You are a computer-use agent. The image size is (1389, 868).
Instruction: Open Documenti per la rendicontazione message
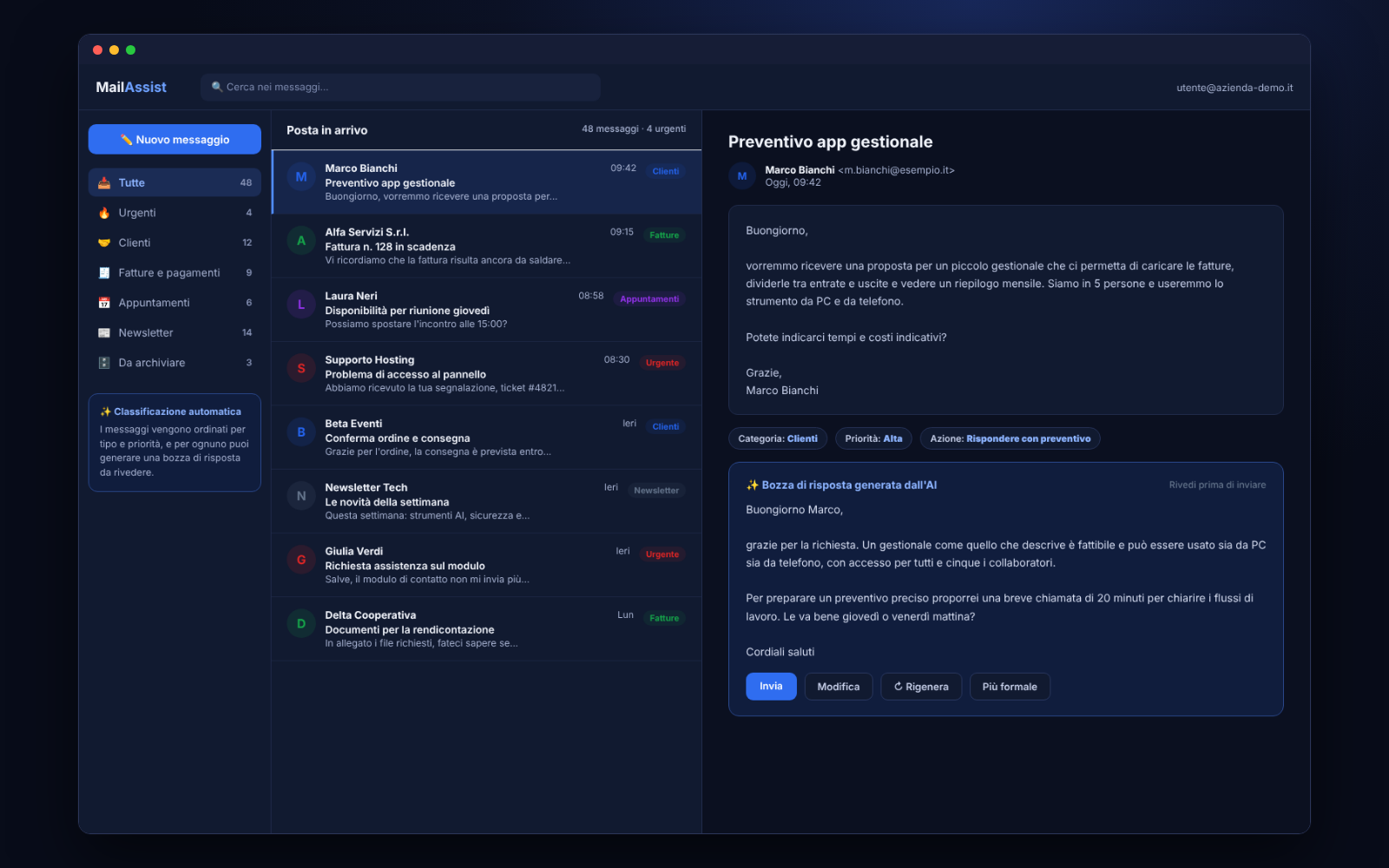point(486,628)
